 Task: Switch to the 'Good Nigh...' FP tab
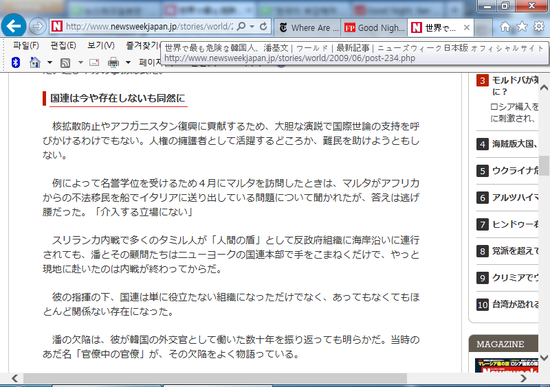click(x=374, y=27)
